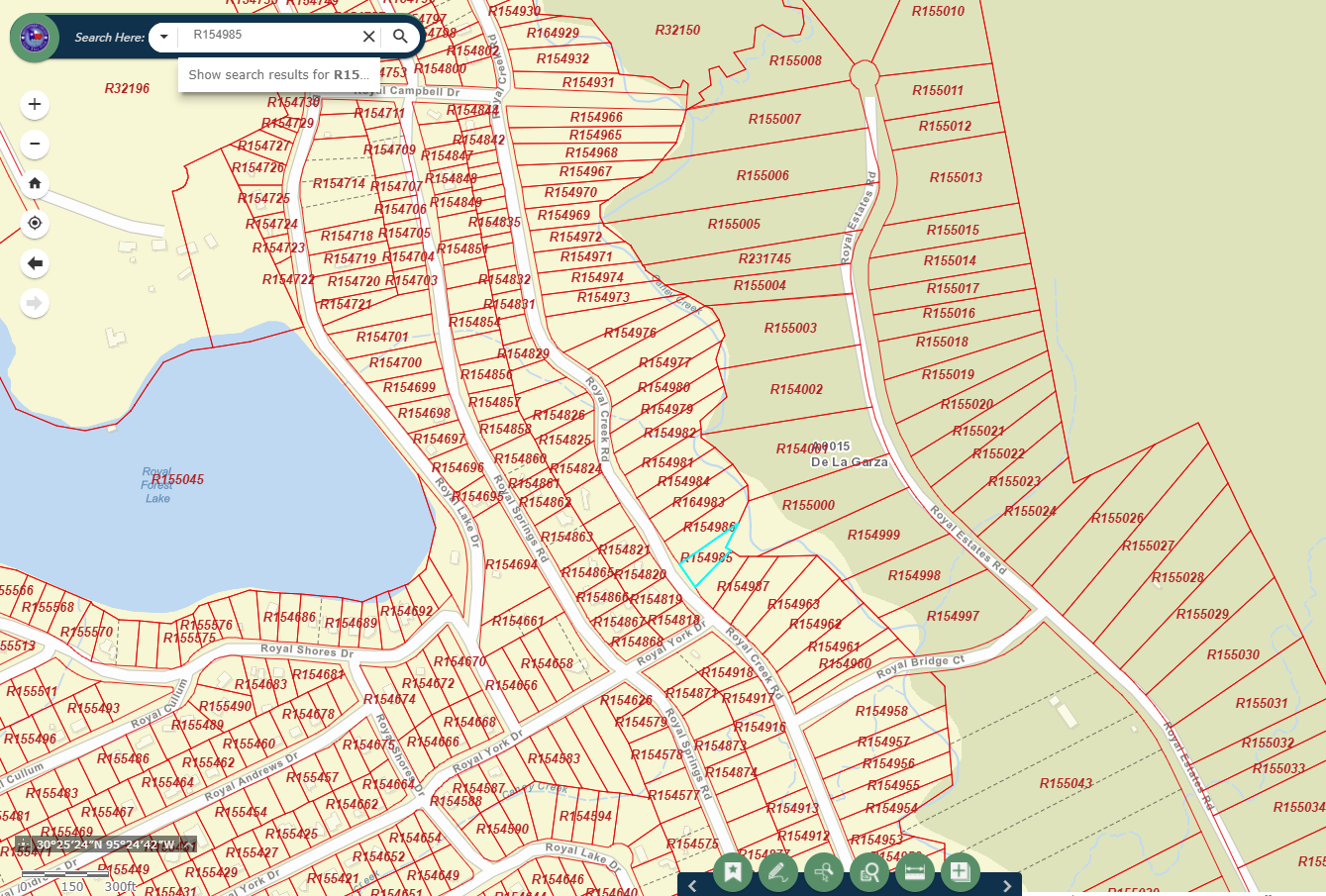The width and height of the screenshot is (1326, 896).
Task: Enable click-to-get-coordinates crosshair button
Action: pyautogui.click(x=24, y=846)
